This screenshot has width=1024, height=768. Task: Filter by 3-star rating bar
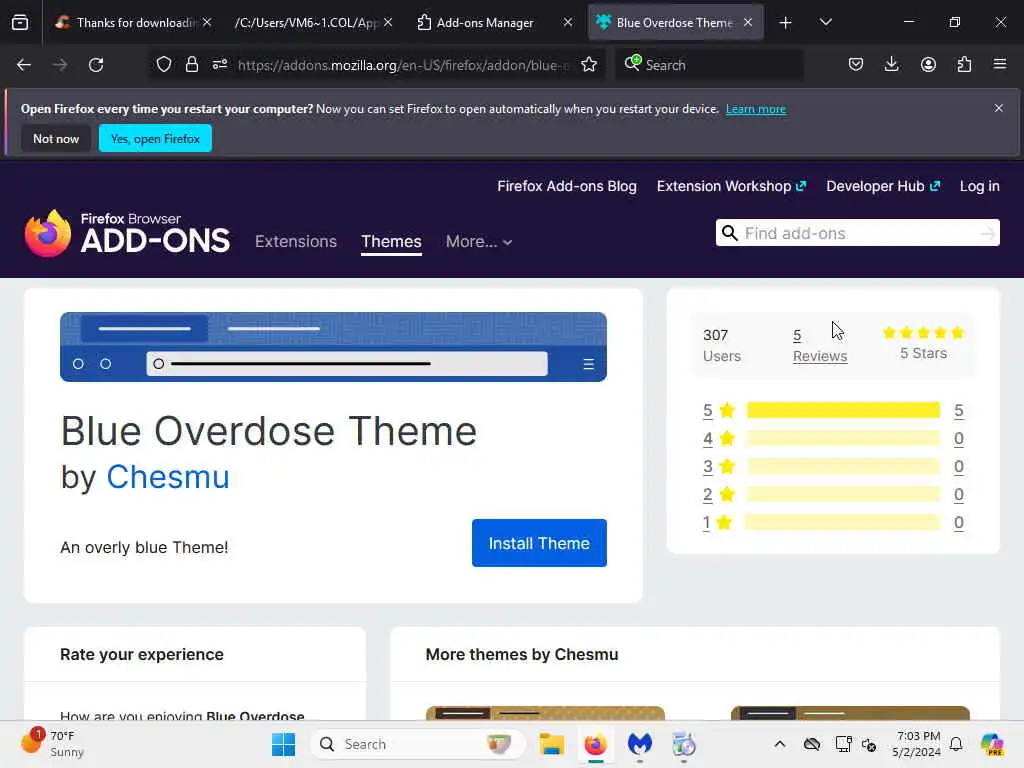[x=843, y=466]
